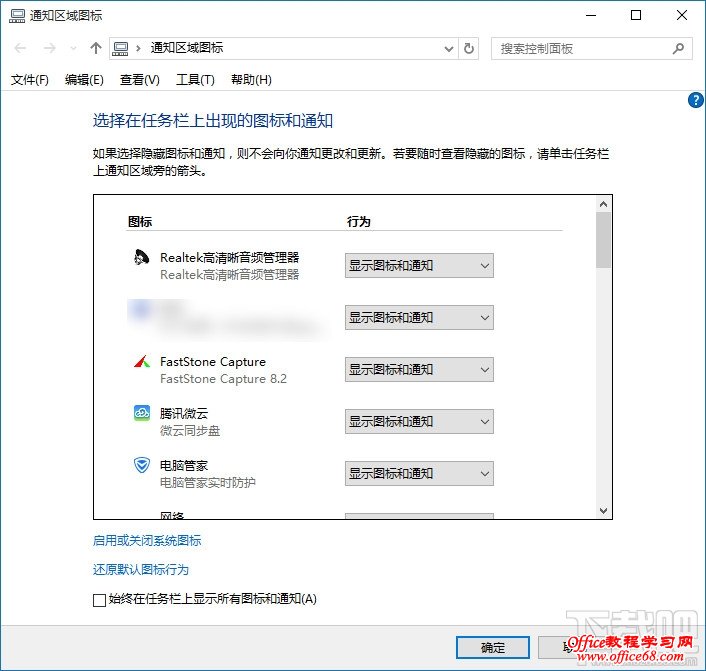Open recent locations dropdown arrow

coord(73,49)
